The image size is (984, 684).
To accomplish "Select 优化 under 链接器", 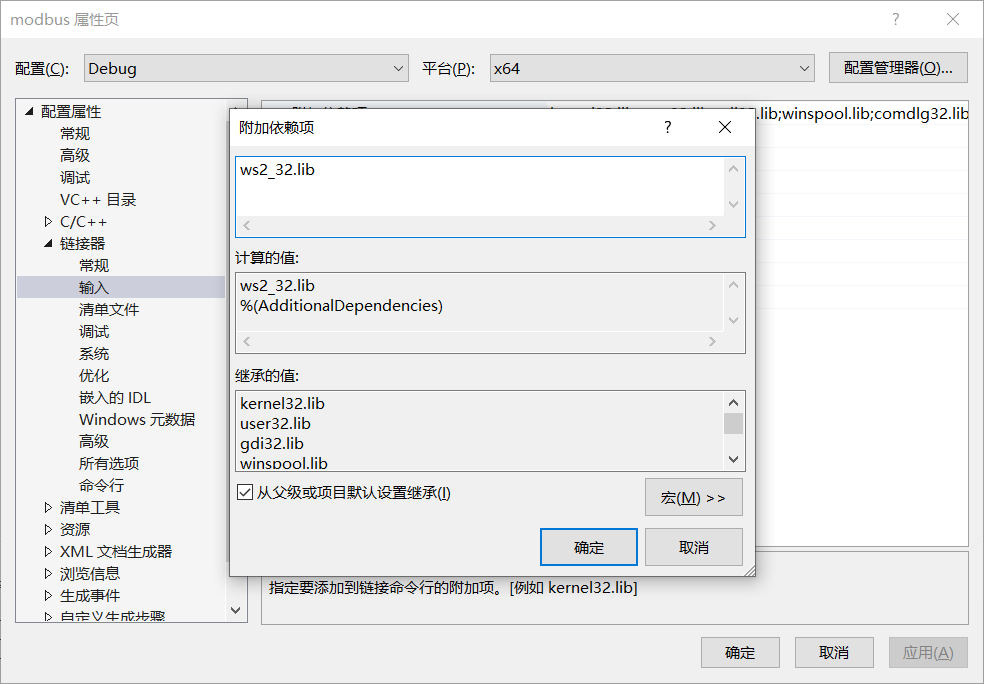I will tap(94, 375).
